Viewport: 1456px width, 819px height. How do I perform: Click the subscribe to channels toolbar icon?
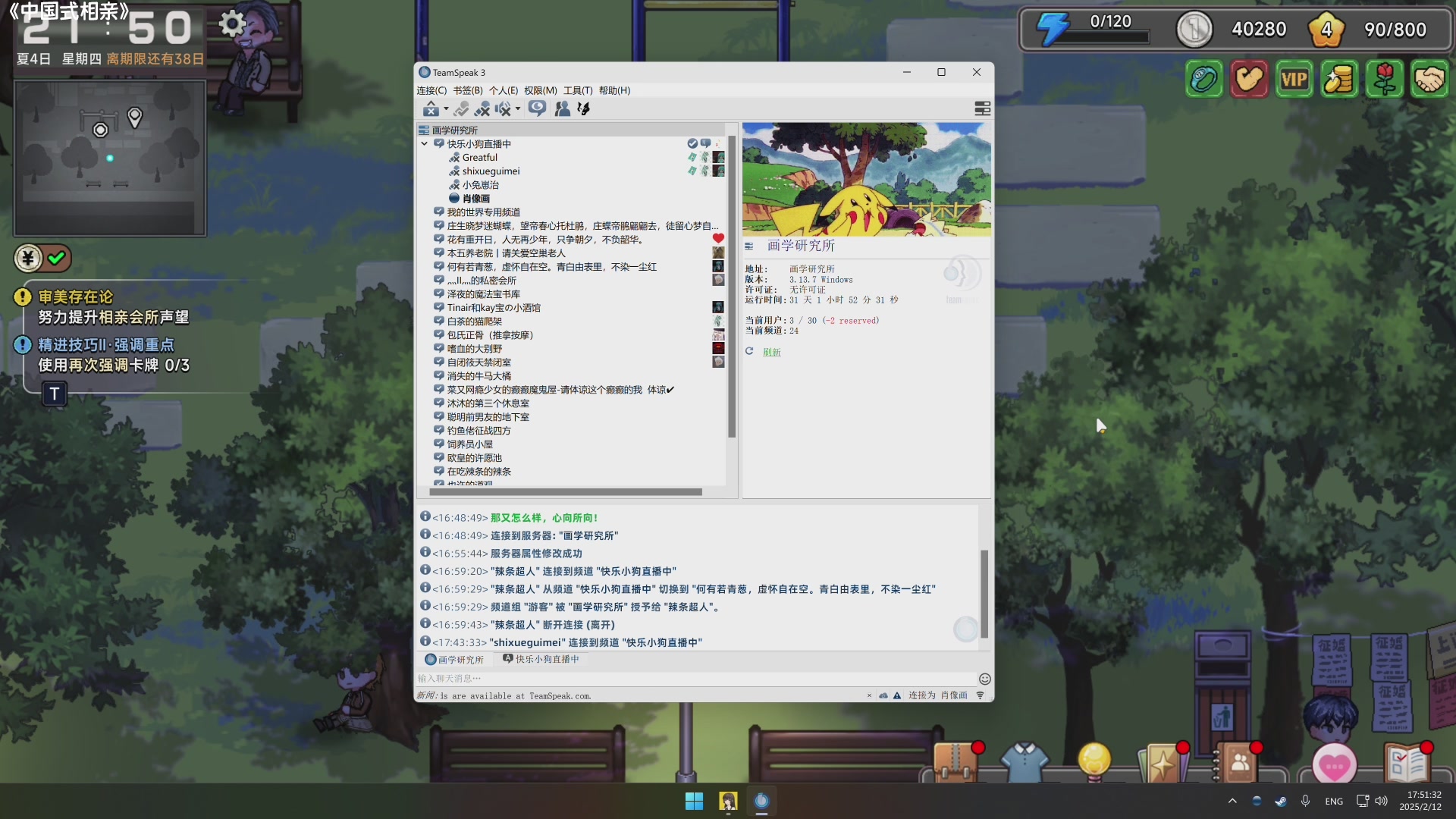[537, 108]
